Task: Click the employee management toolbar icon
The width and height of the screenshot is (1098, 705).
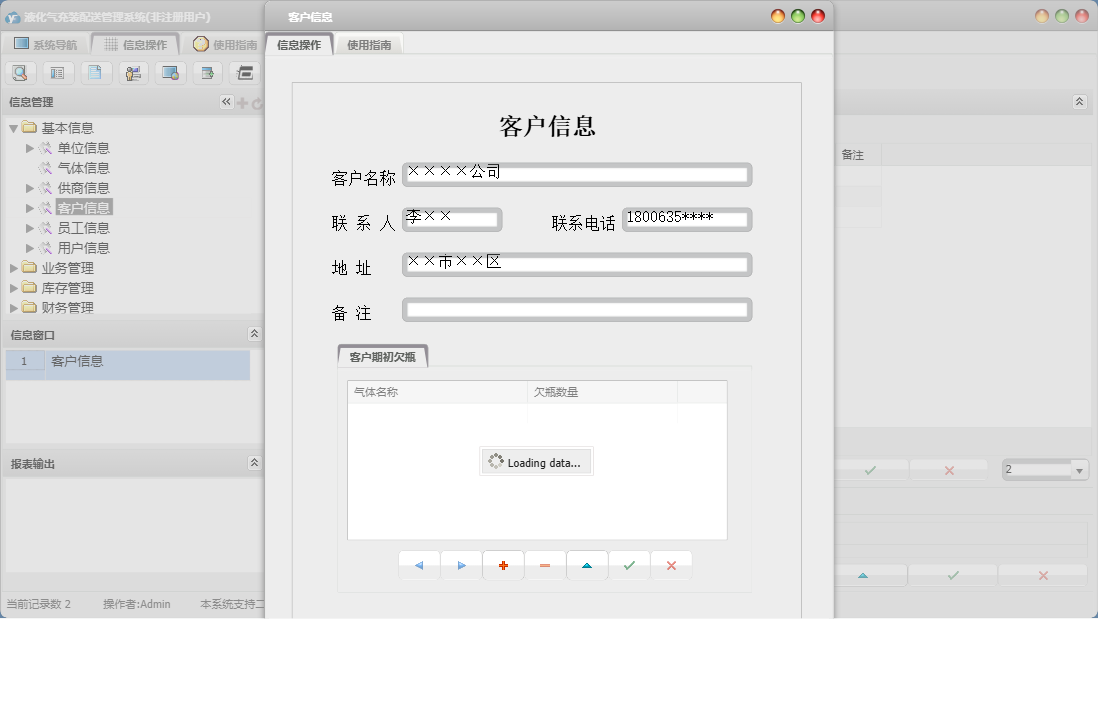Action: pos(133,72)
